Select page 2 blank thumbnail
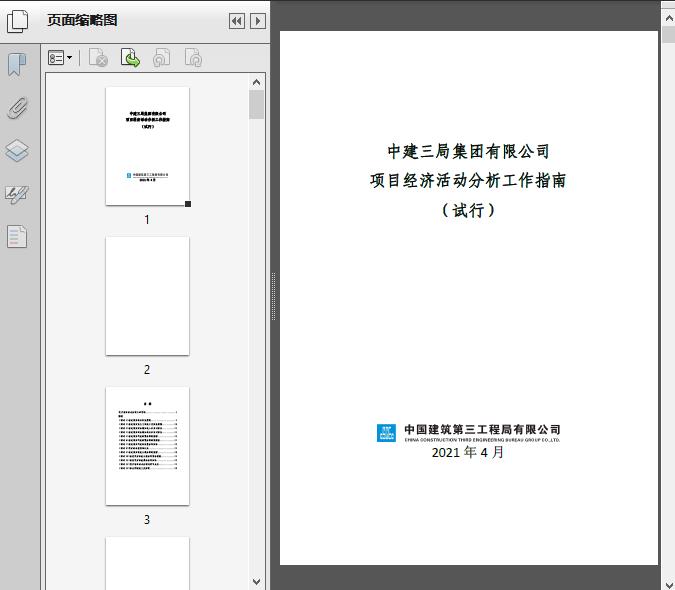This screenshot has width=675, height=590. (147, 296)
